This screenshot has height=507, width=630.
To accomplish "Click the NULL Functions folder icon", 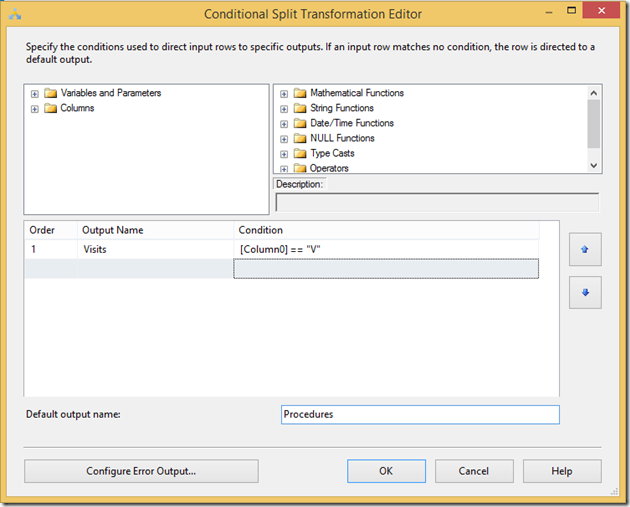I will click(x=300, y=138).
